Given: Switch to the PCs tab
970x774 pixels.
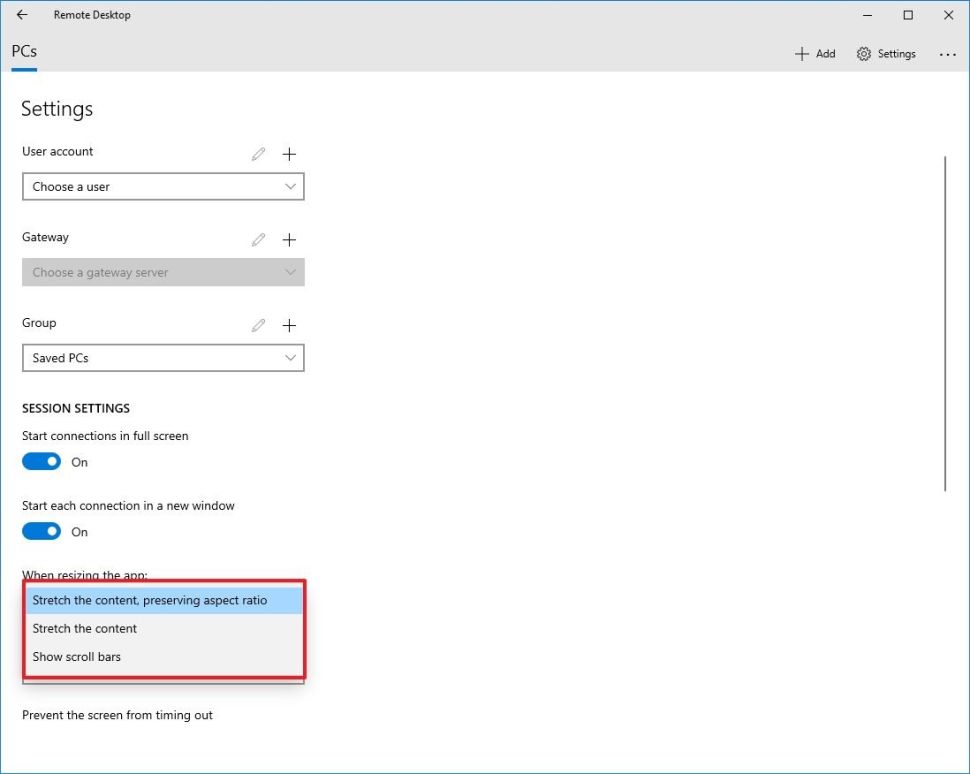Looking at the screenshot, I should click(24, 51).
